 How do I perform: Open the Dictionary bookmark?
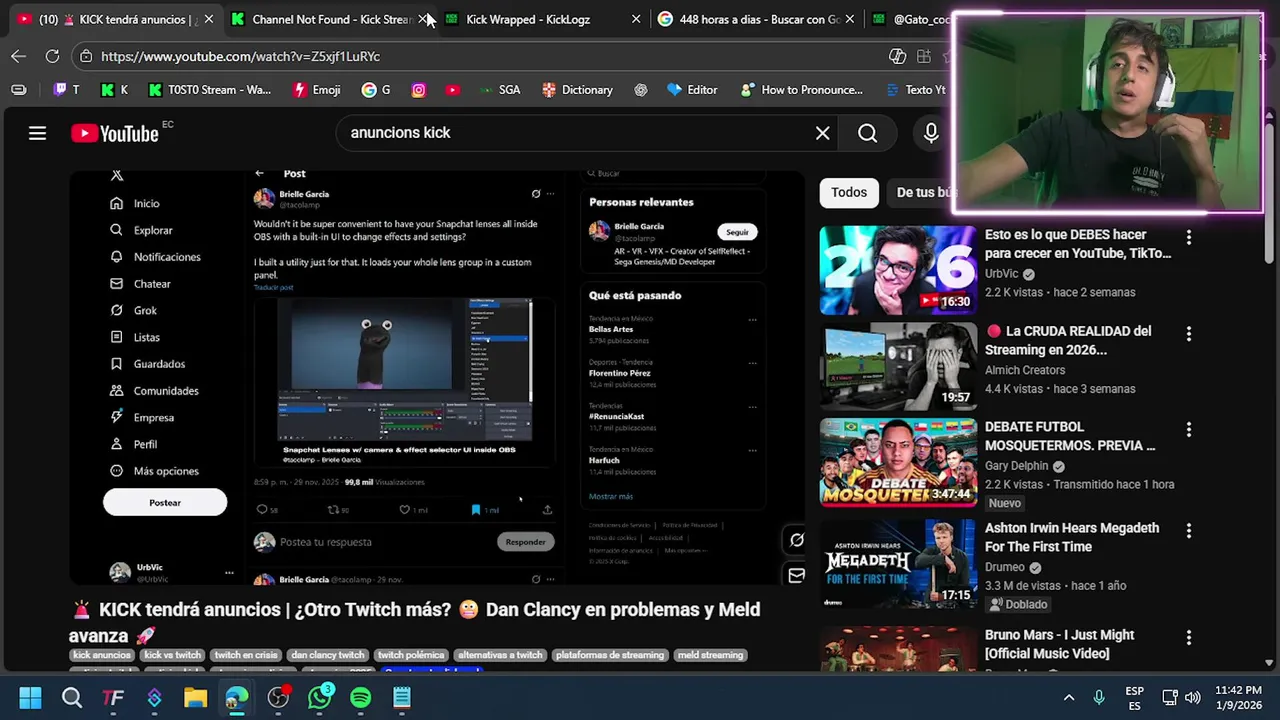point(578,90)
